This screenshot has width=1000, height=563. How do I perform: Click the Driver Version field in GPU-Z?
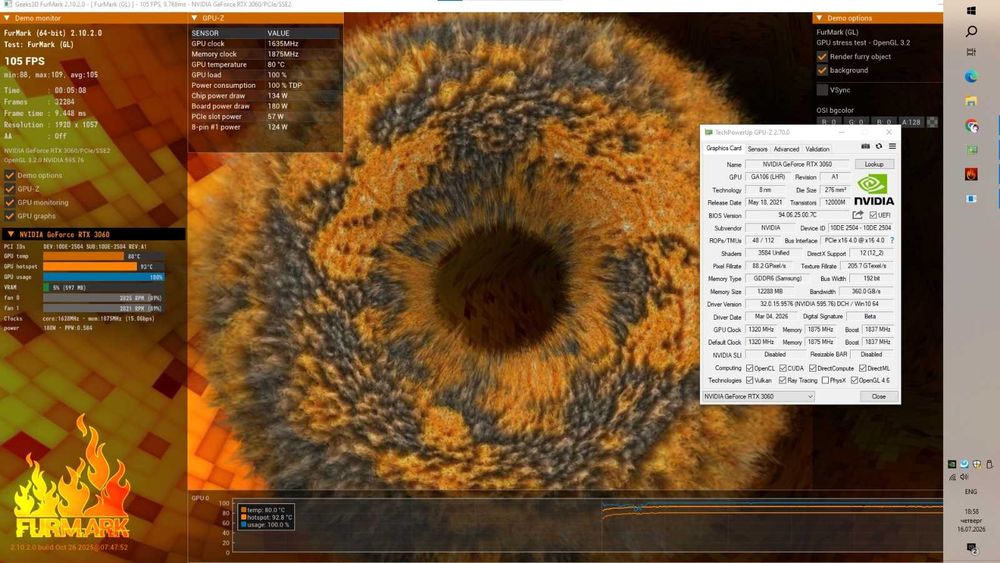820,304
